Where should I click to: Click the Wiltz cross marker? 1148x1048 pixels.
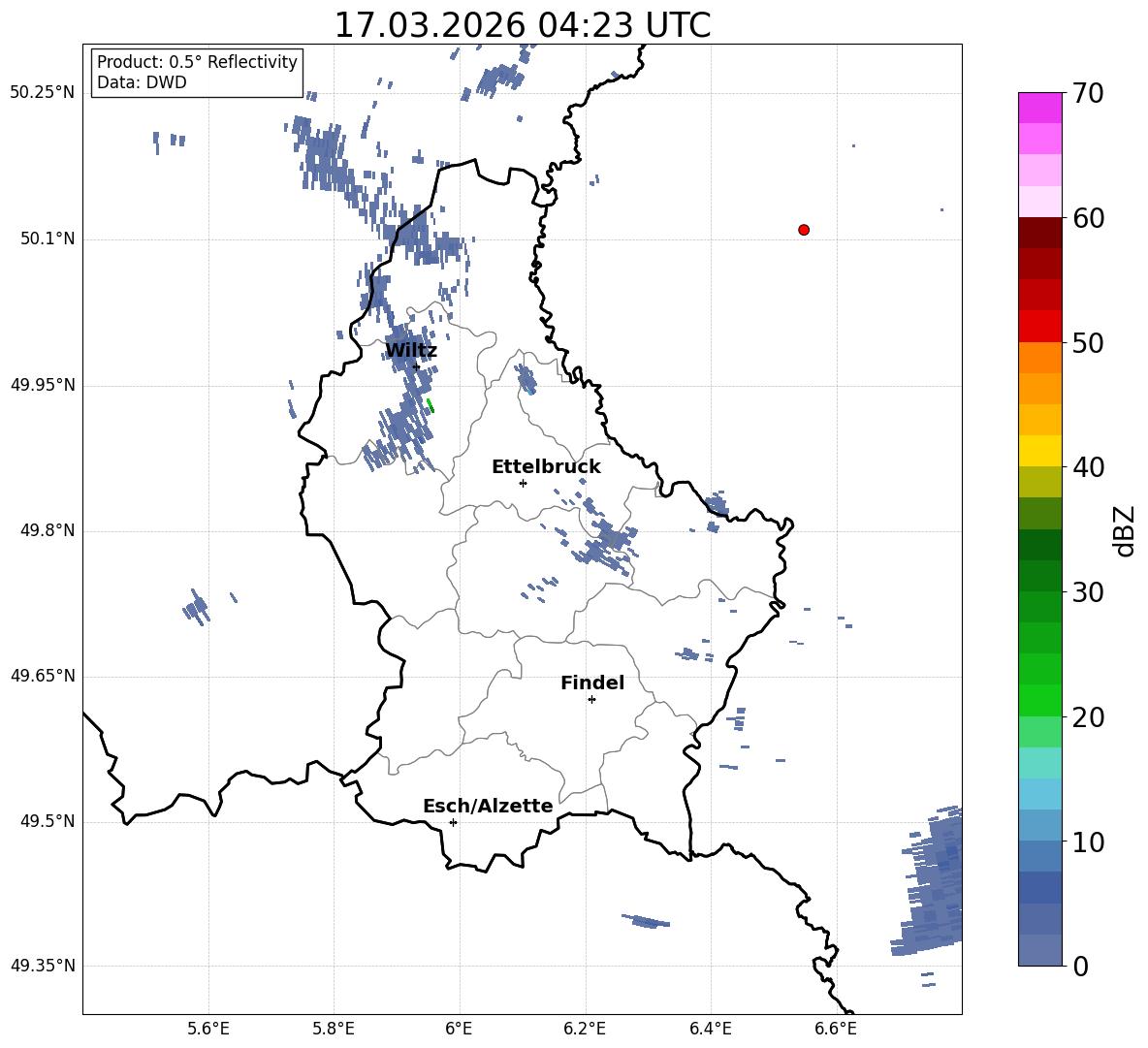[416, 366]
